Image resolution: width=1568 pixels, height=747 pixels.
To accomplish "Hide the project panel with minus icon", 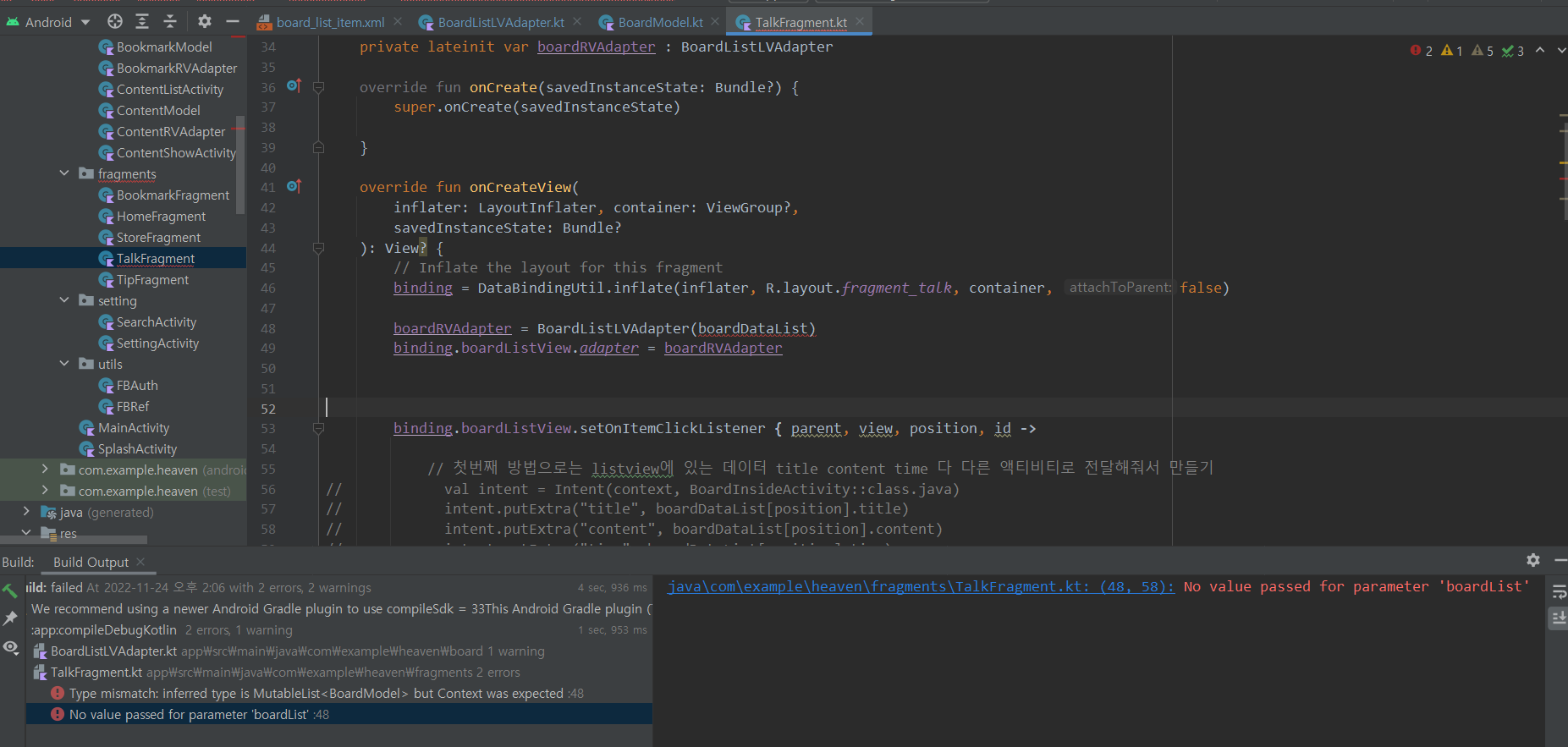I will click(x=233, y=21).
